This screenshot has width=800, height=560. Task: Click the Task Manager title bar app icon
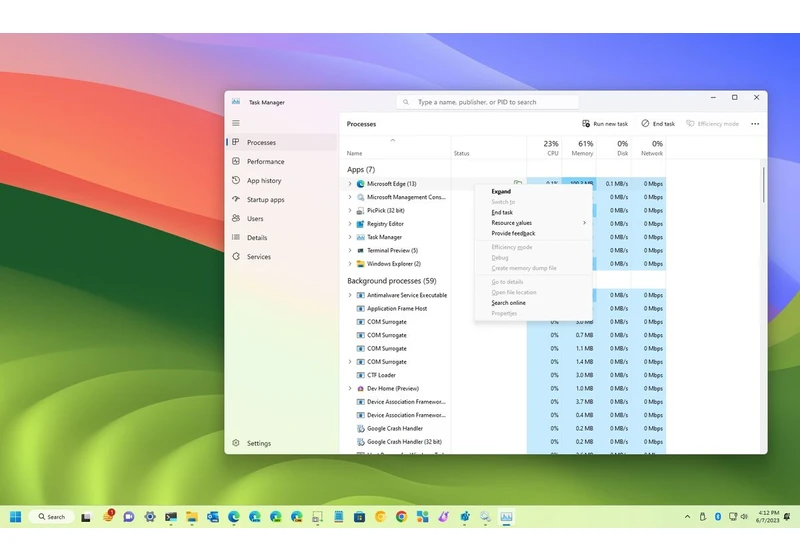coord(236,101)
